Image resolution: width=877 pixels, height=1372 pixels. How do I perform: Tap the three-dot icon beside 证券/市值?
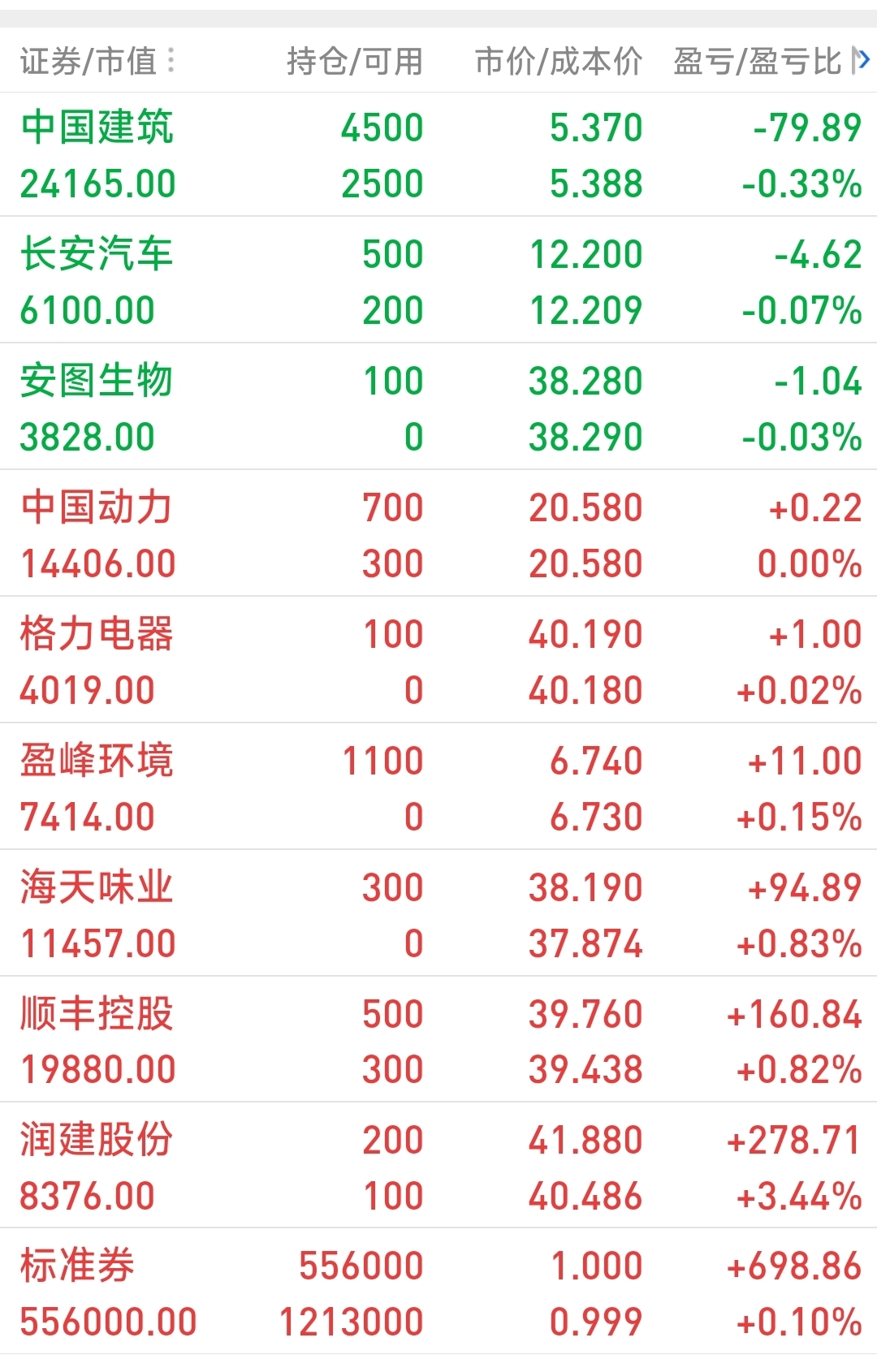171,61
